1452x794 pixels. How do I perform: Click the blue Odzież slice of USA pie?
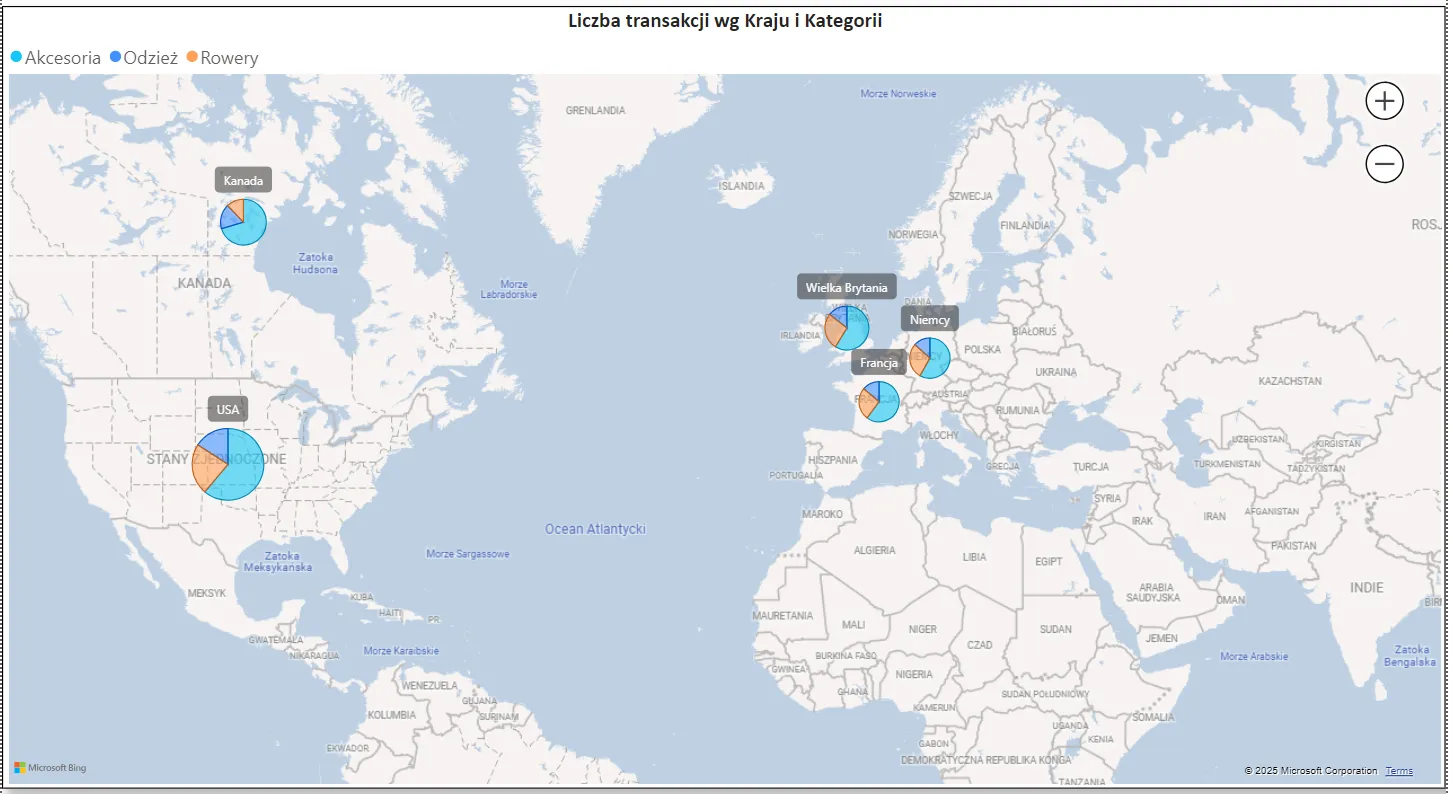tap(215, 444)
